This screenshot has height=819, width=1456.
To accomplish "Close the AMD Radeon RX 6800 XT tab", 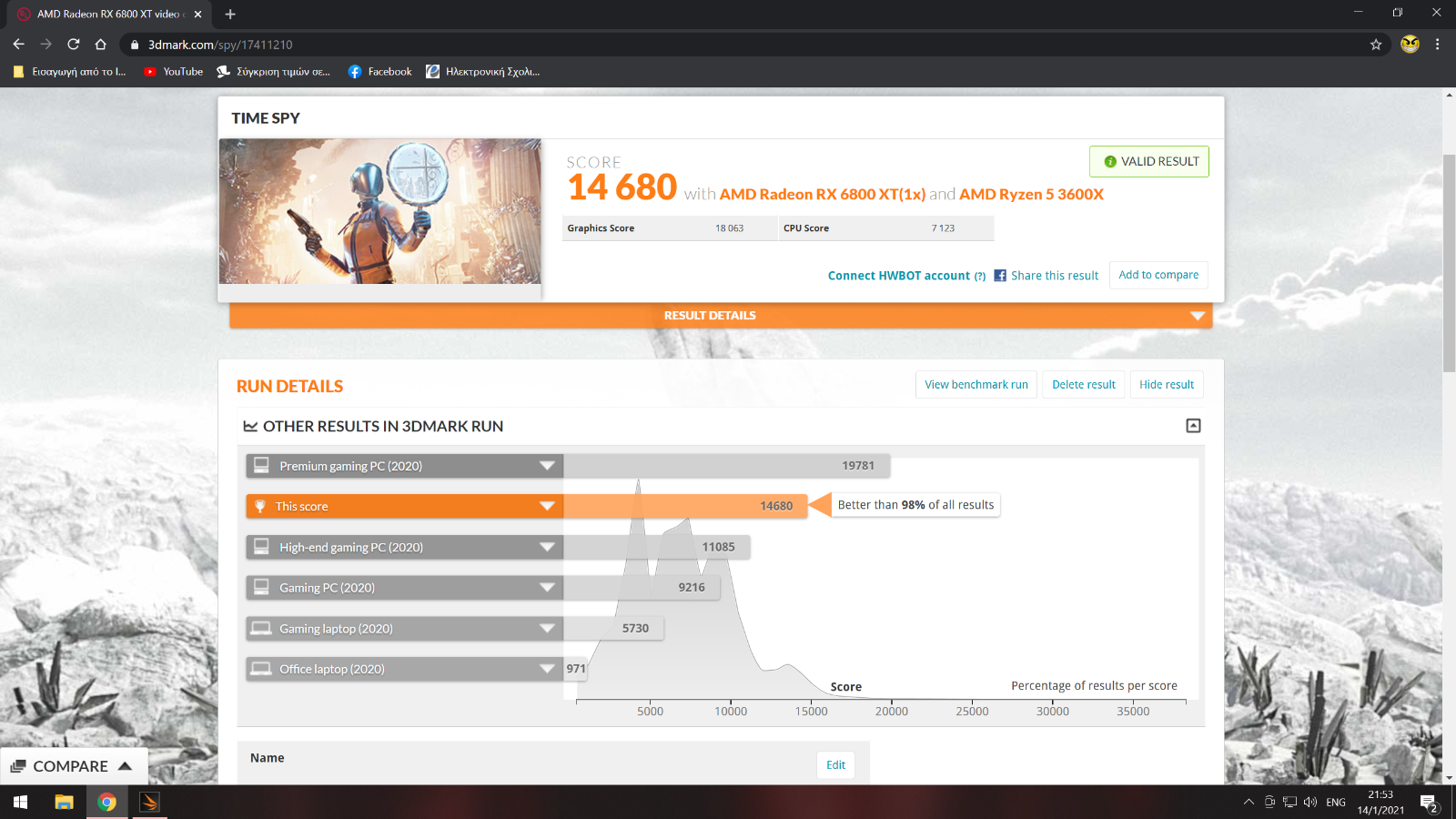I will point(197,14).
